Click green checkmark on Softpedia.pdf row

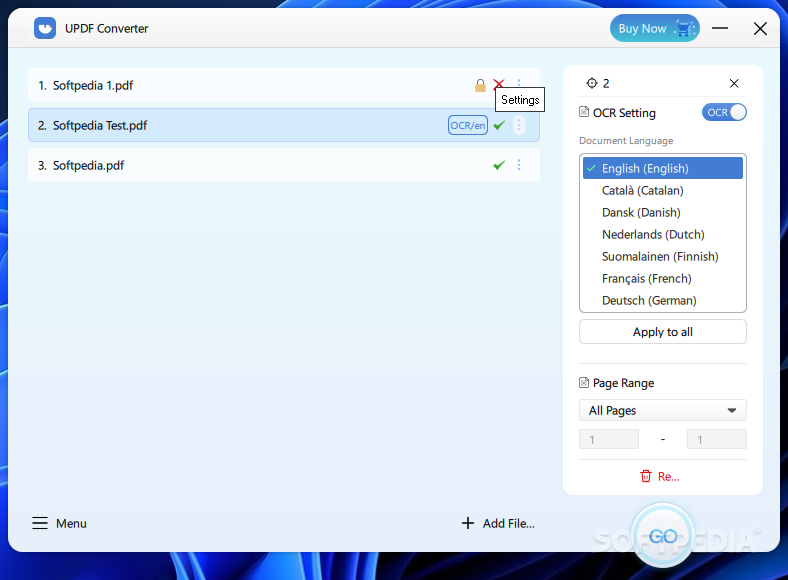[499, 165]
